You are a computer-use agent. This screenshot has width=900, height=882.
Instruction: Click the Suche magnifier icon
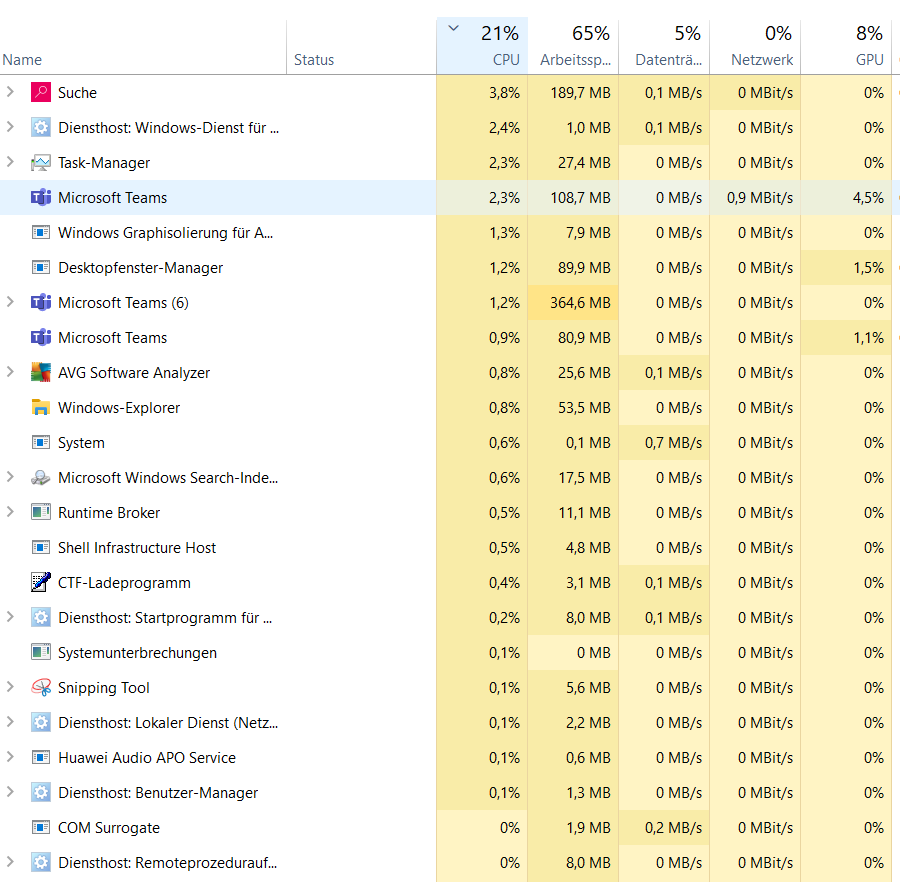[x=41, y=92]
